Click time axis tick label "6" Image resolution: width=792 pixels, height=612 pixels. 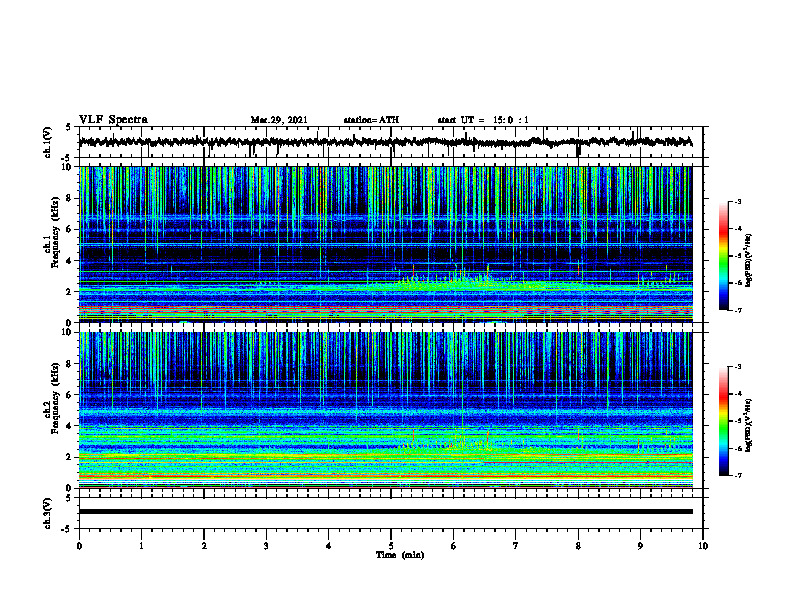point(454,546)
